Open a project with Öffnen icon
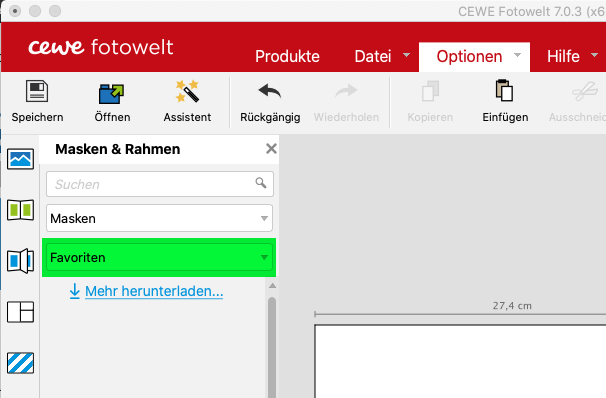Screen dimensions: 606x398 [111, 94]
